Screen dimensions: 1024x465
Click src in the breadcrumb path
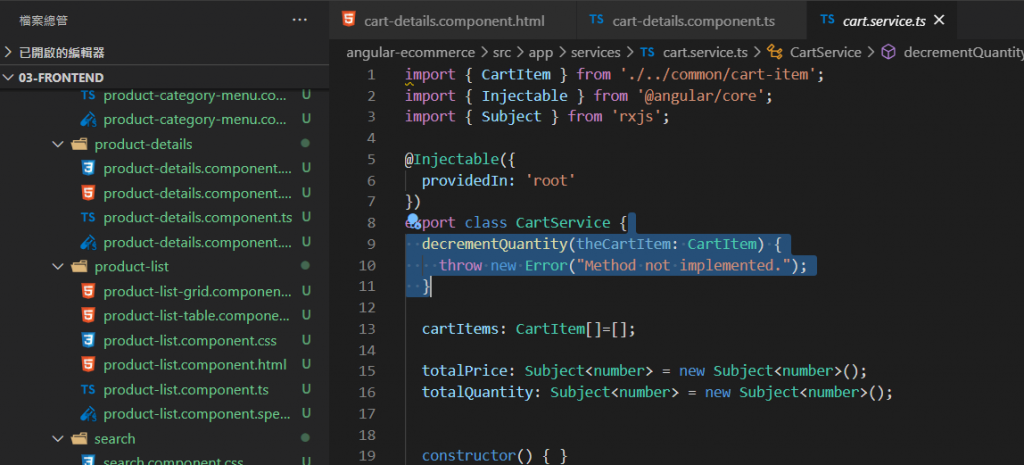click(502, 52)
